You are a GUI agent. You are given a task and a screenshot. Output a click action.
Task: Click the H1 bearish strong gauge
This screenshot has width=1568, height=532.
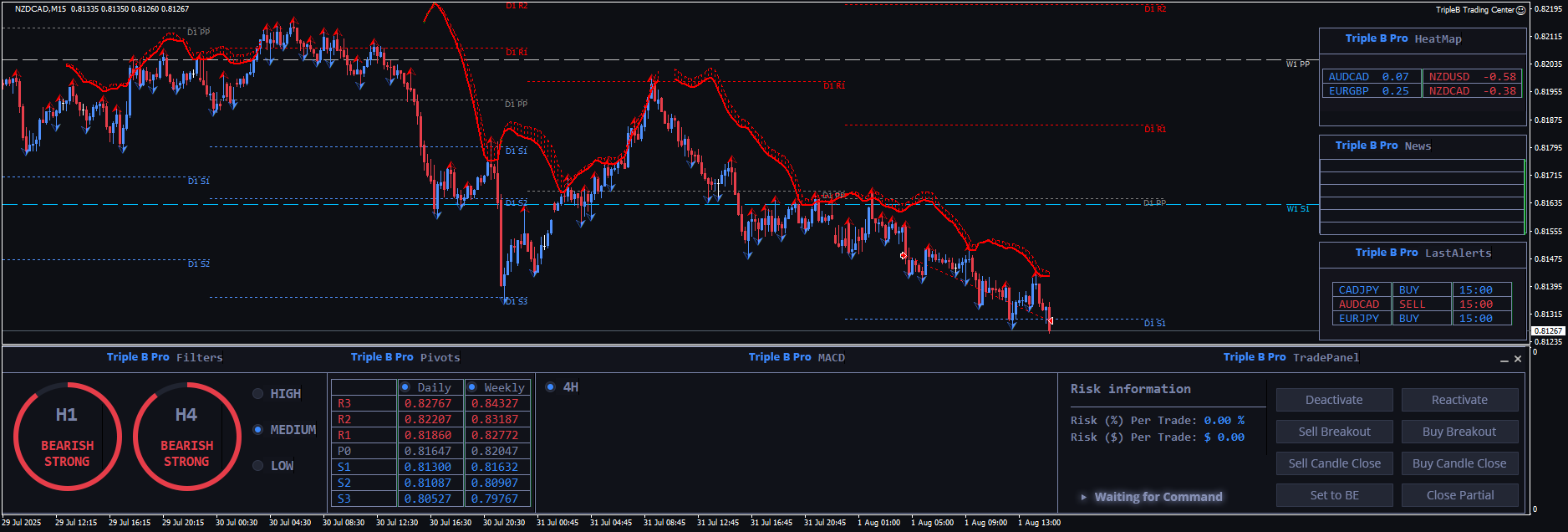point(67,437)
